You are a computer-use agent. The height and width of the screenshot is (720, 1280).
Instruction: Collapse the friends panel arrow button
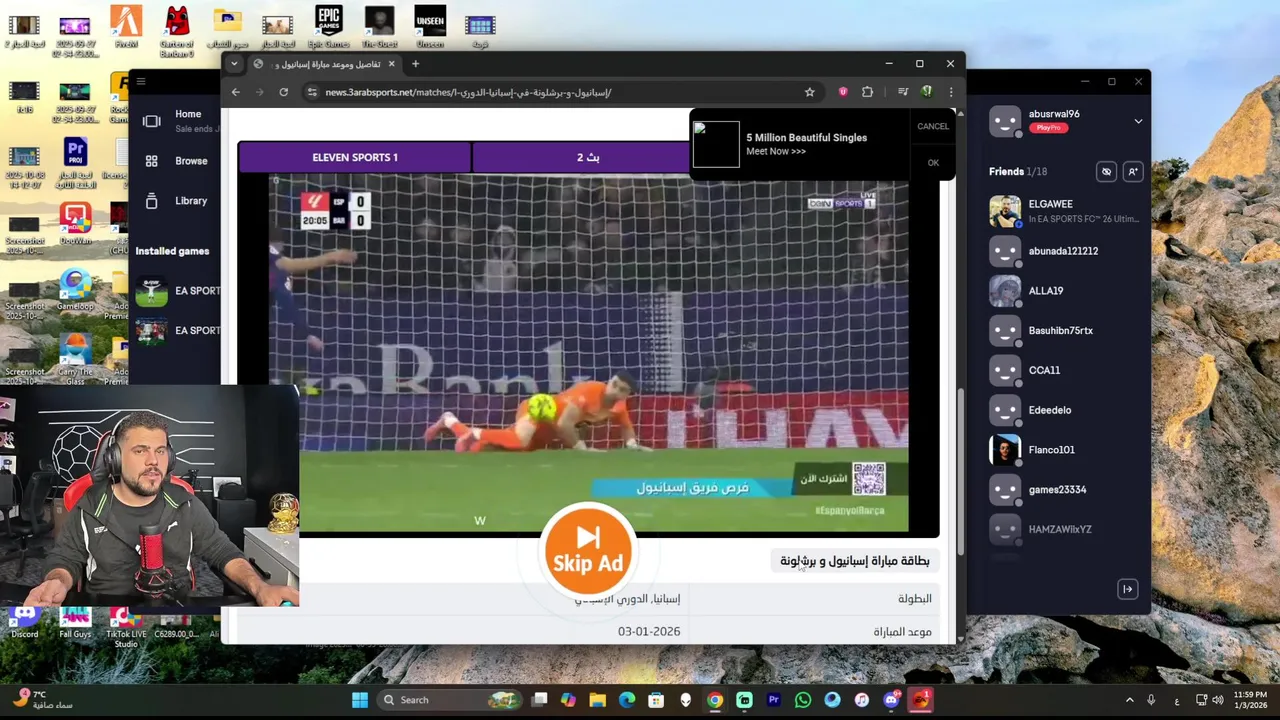(1127, 589)
